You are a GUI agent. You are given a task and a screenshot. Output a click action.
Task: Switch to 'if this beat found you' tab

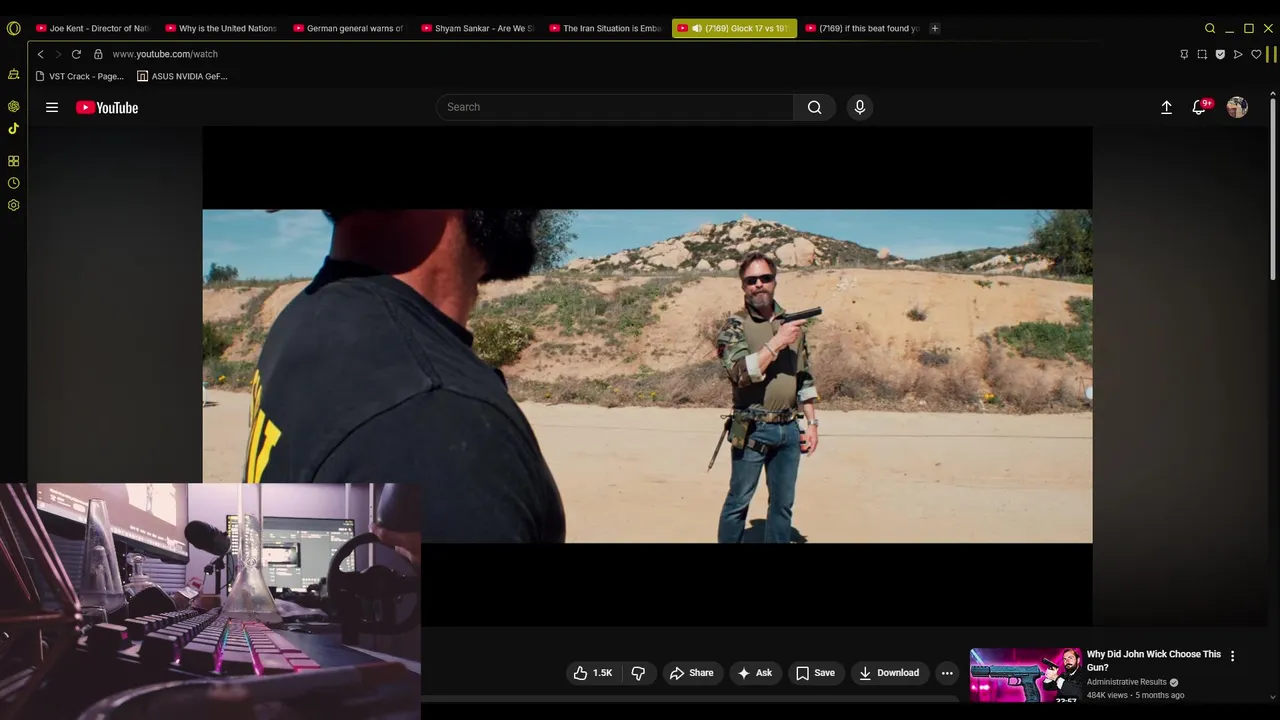pos(860,28)
